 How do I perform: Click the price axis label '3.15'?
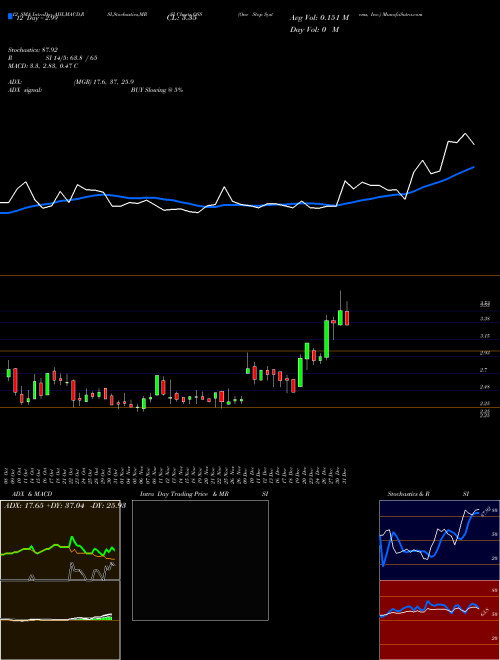[484, 336]
